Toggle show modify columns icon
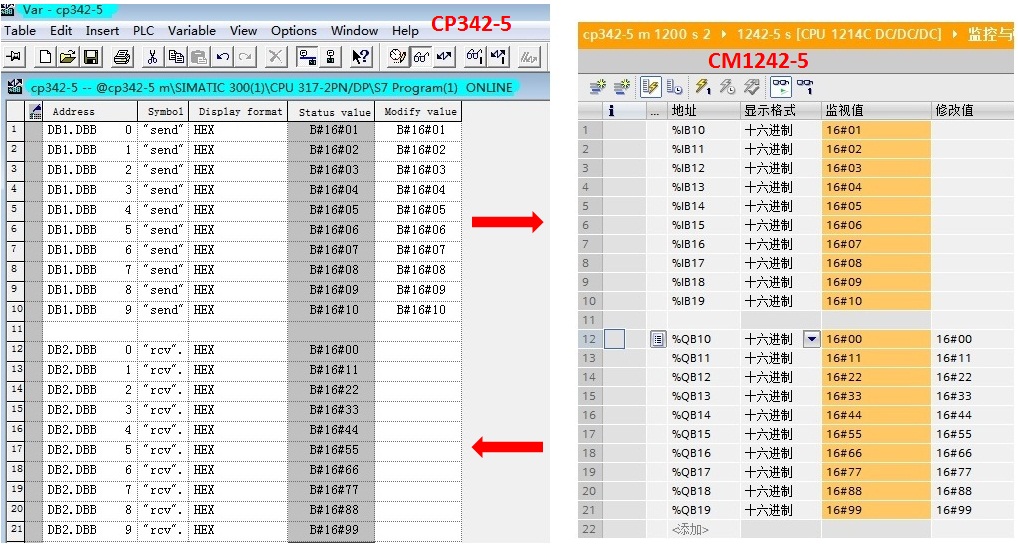 (x=651, y=86)
